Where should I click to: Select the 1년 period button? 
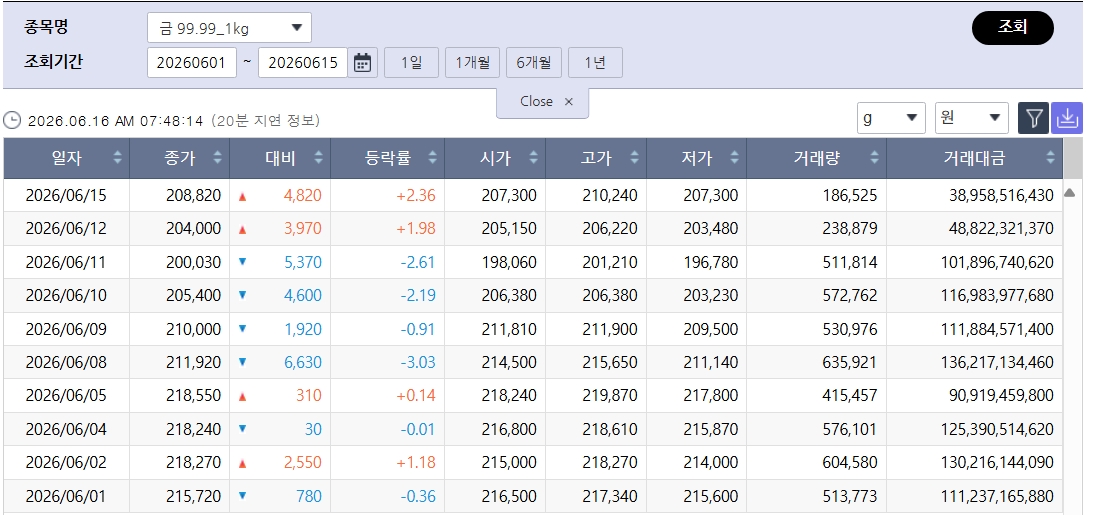point(595,62)
